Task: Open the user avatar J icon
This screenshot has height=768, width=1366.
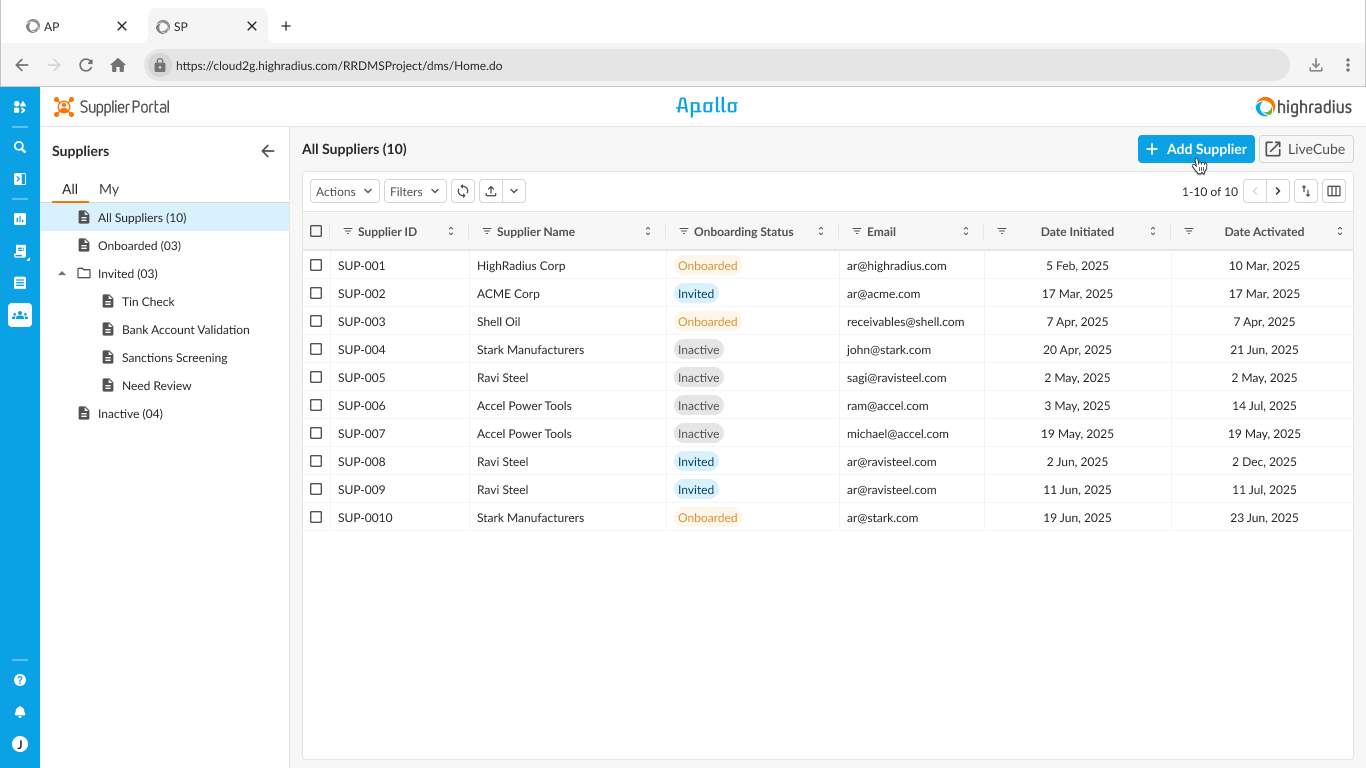Action: coord(19,744)
